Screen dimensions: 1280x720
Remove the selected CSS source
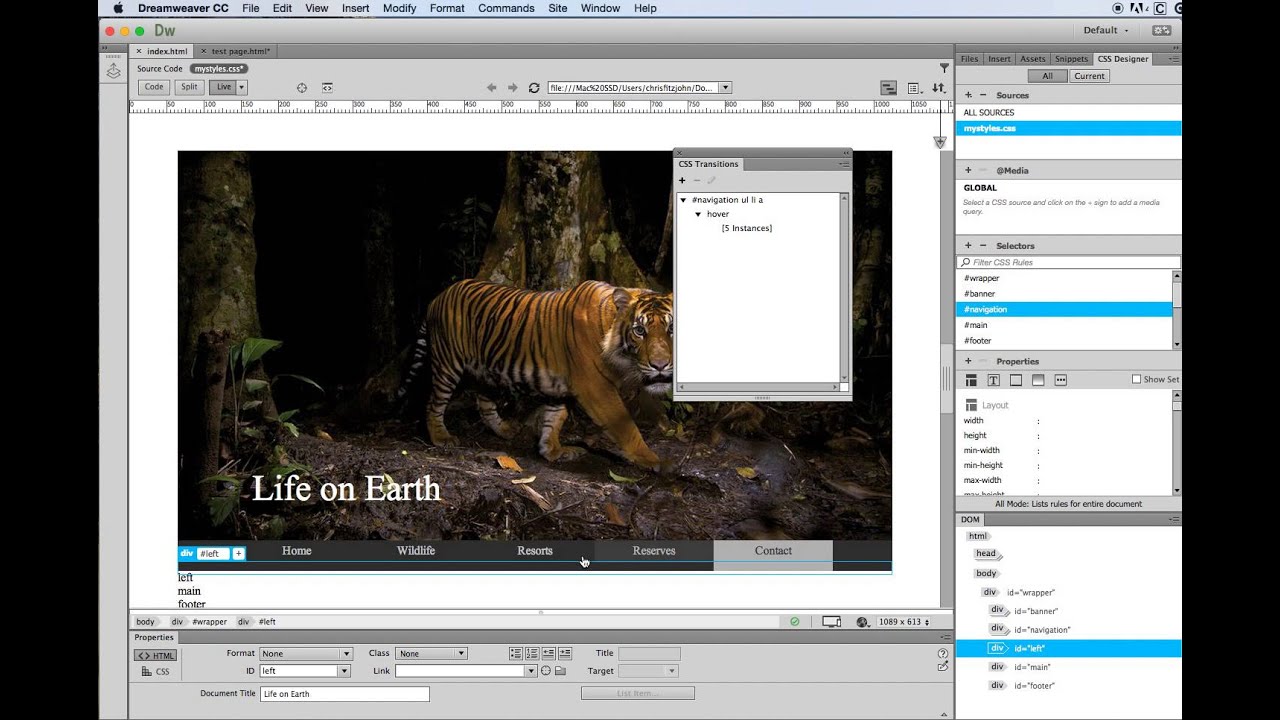983,95
